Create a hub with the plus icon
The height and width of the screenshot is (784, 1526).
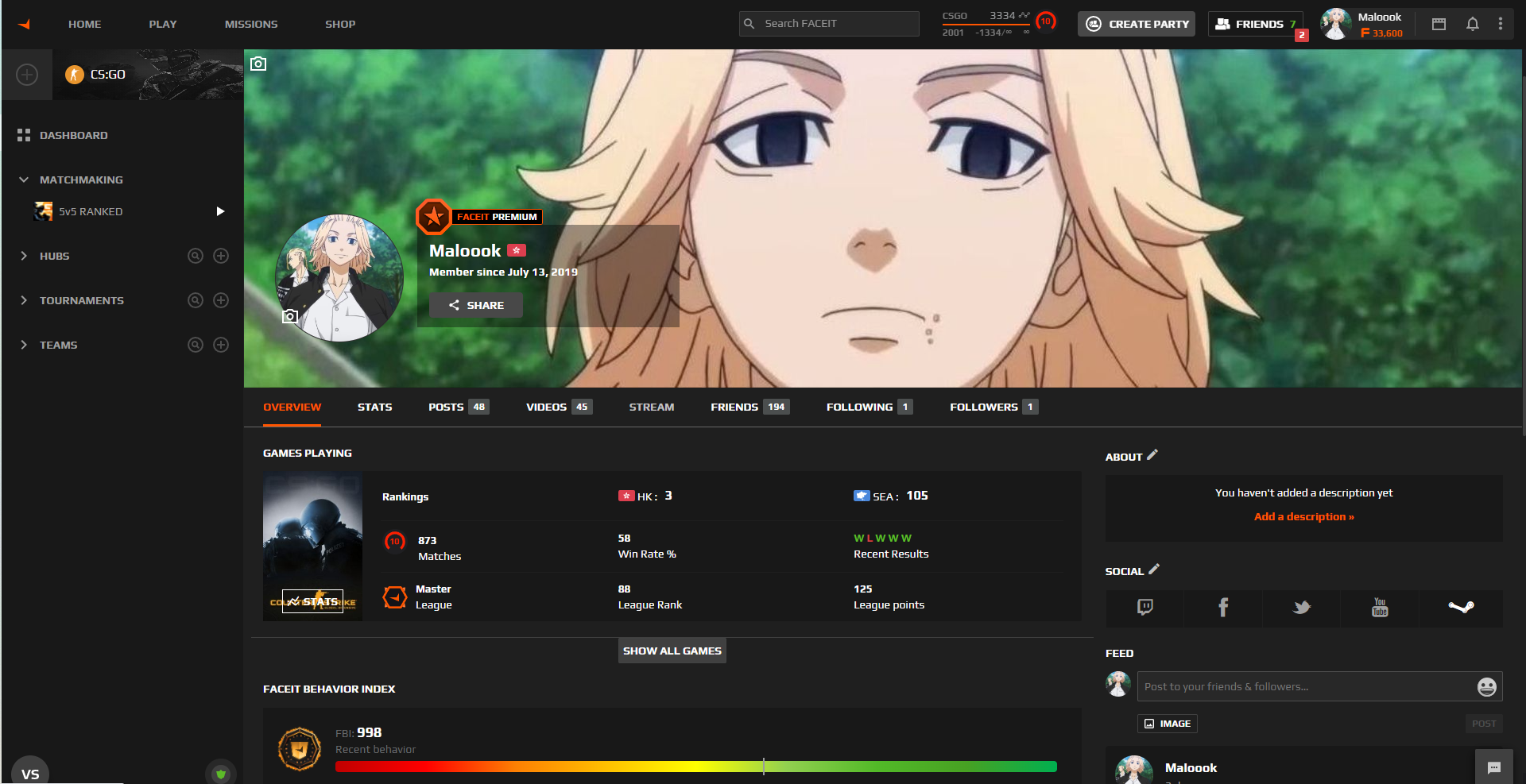point(221,256)
